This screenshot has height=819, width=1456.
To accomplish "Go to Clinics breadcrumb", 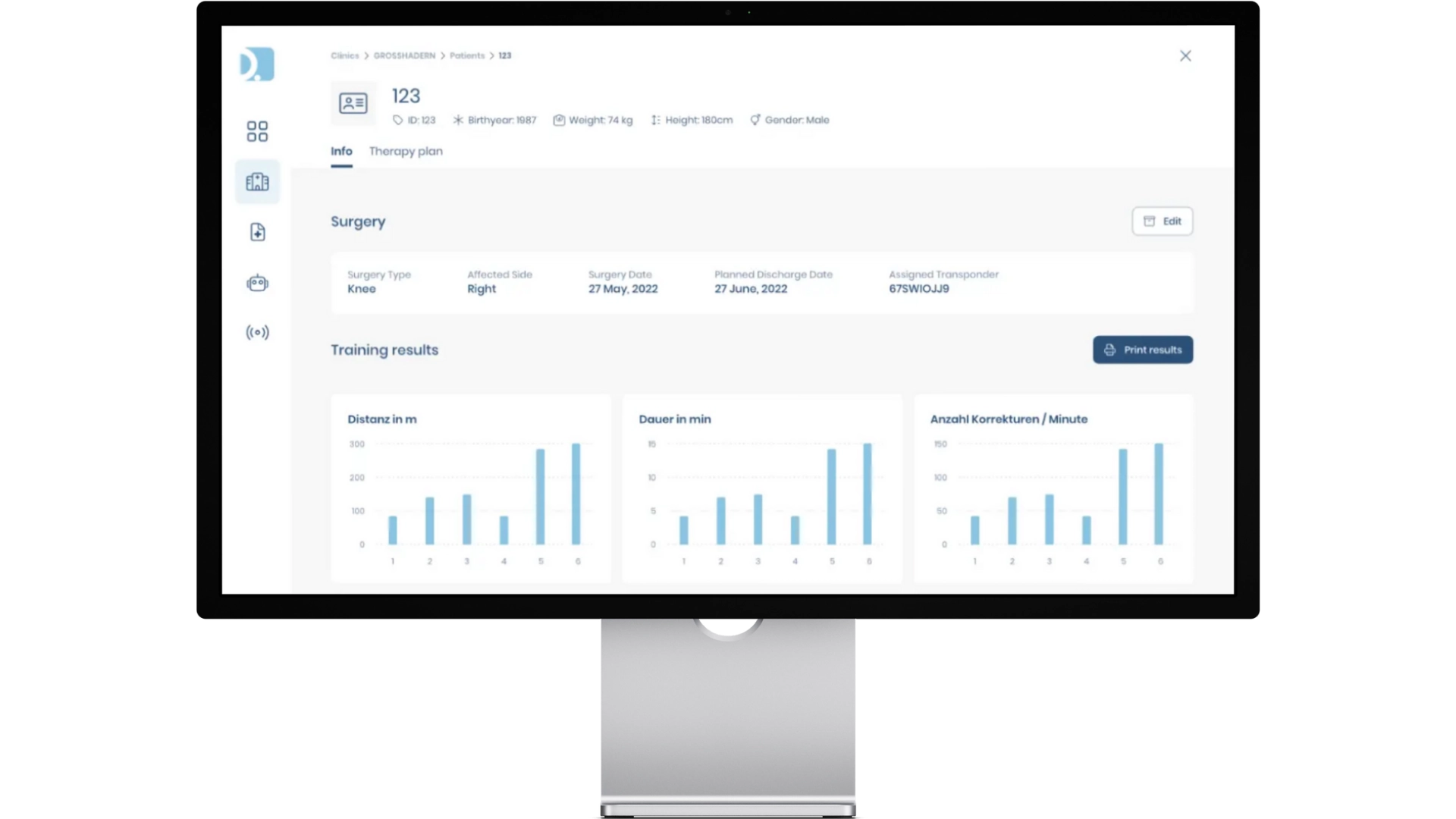I will [x=345, y=55].
